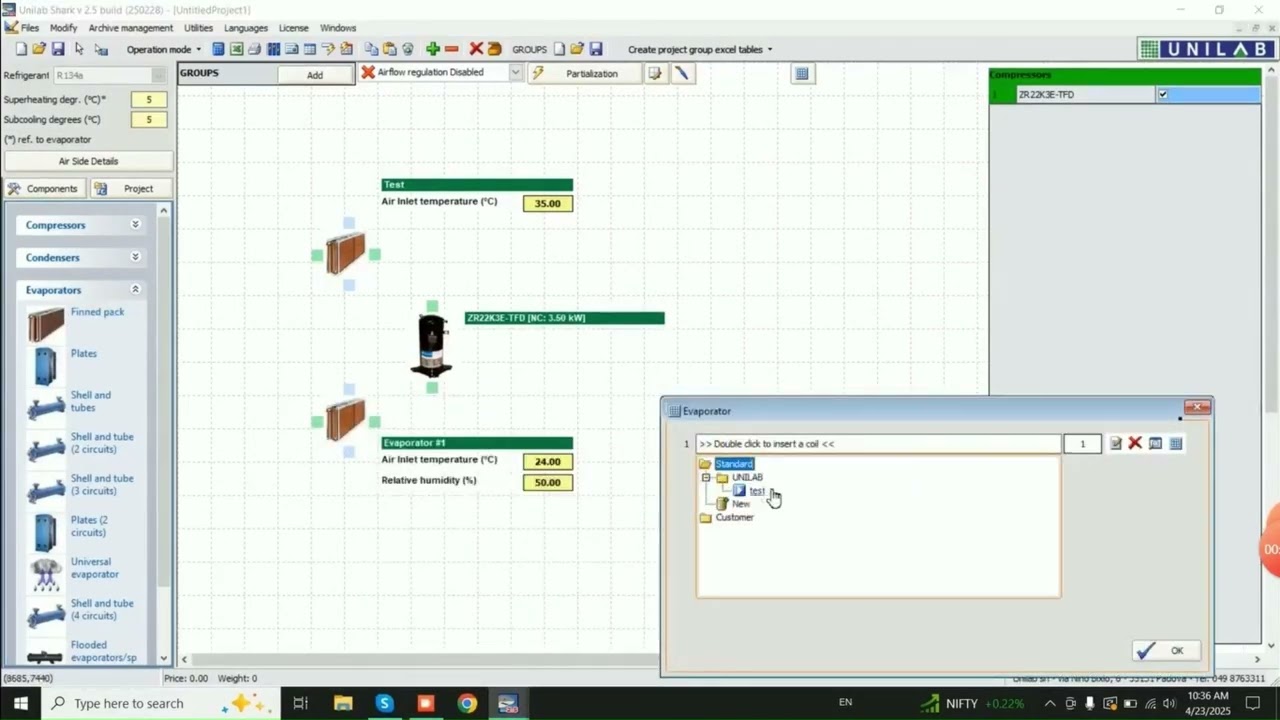
Task: Click the blue pen icon beside Partialization
Action: tap(682, 73)
